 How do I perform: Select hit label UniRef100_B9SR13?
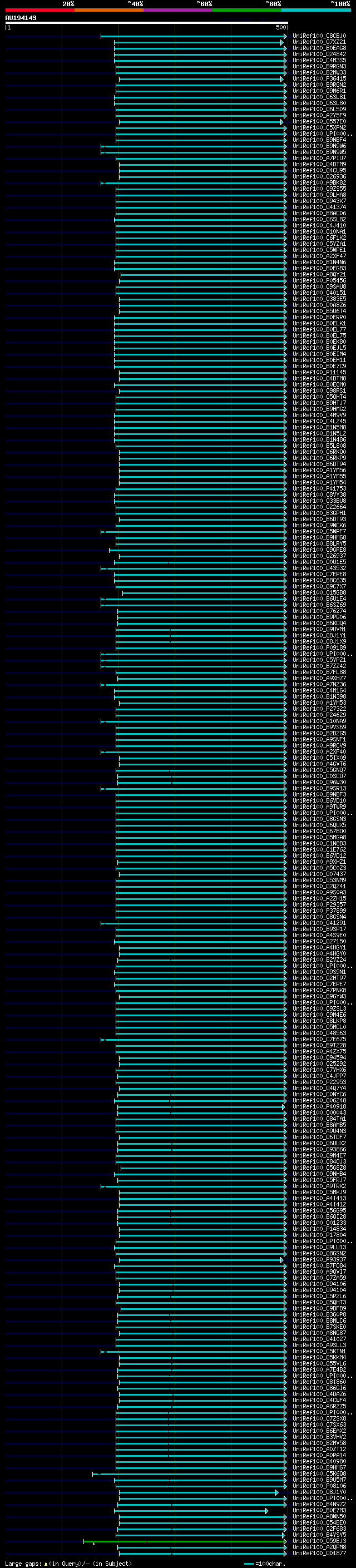[319, 788]
